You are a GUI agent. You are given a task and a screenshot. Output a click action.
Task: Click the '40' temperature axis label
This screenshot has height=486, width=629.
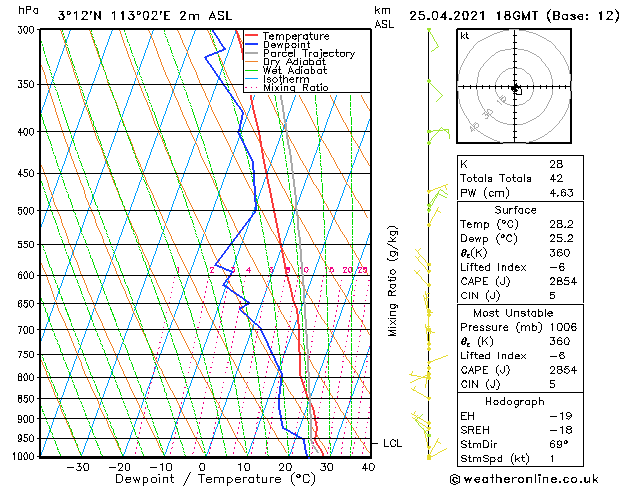pyautogui.click(x=368, y=467)
